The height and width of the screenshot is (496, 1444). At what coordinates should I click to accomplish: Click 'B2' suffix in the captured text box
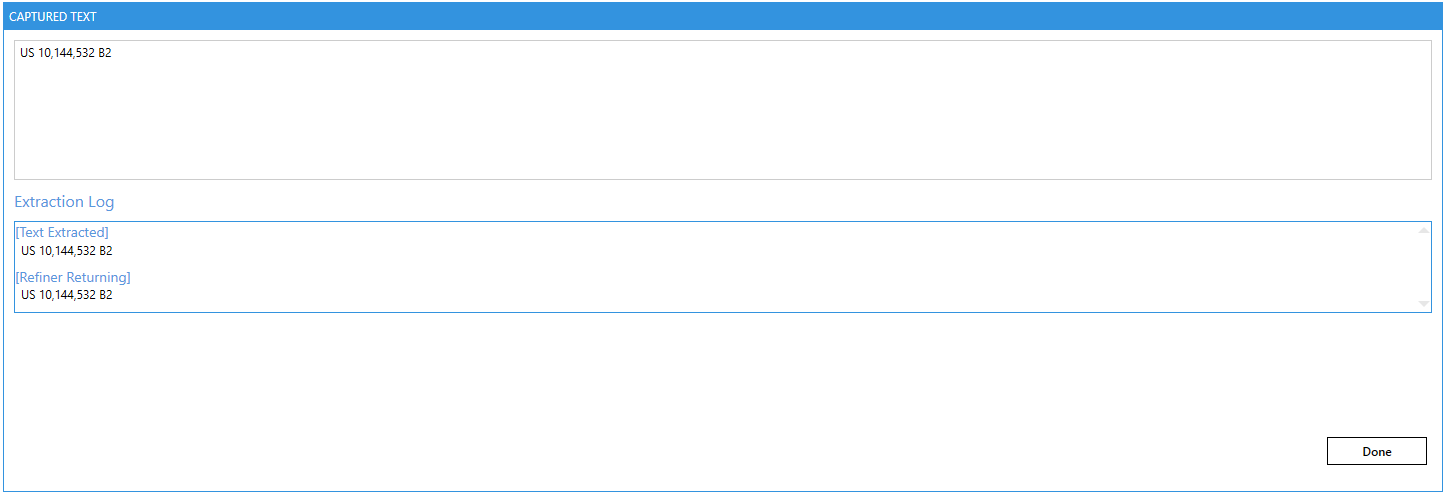point(104,54)
